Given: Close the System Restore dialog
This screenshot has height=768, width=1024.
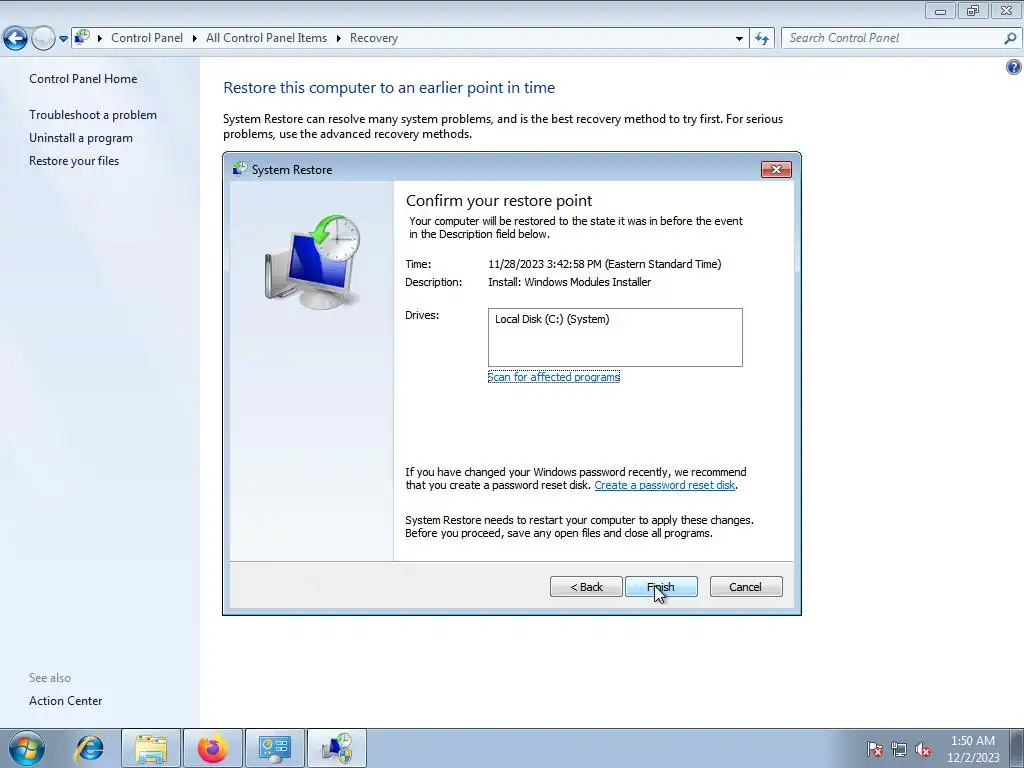Looking at the screenshot, I should [776, 170].
